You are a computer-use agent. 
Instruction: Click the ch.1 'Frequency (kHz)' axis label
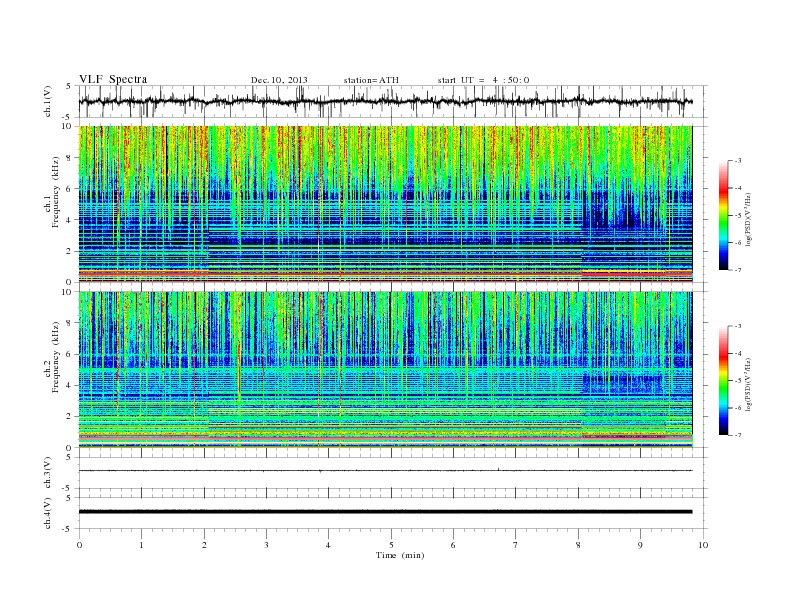(x=55, y=192)
